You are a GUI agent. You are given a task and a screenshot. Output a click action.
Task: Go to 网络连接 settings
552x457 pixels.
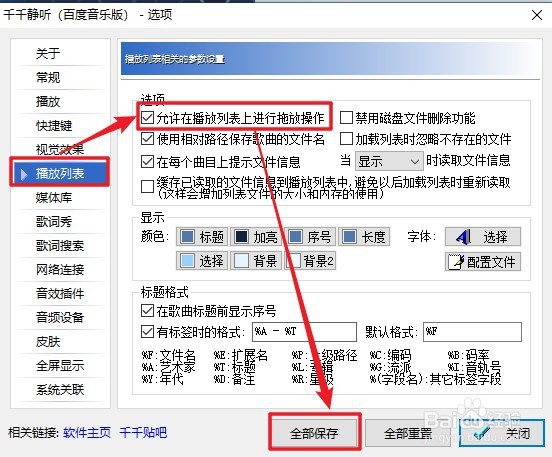pos(59,269)
